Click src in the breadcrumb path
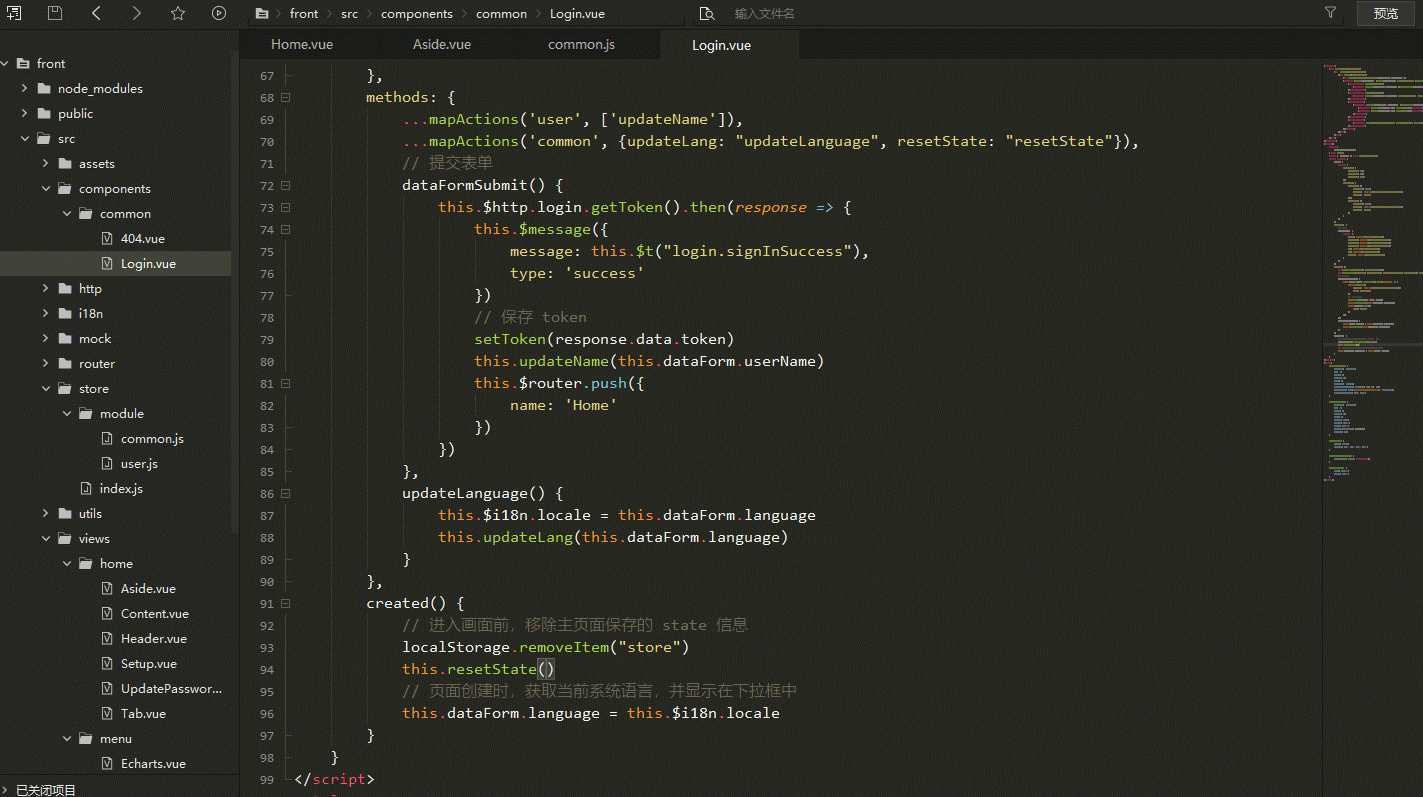 coord(349,14)
